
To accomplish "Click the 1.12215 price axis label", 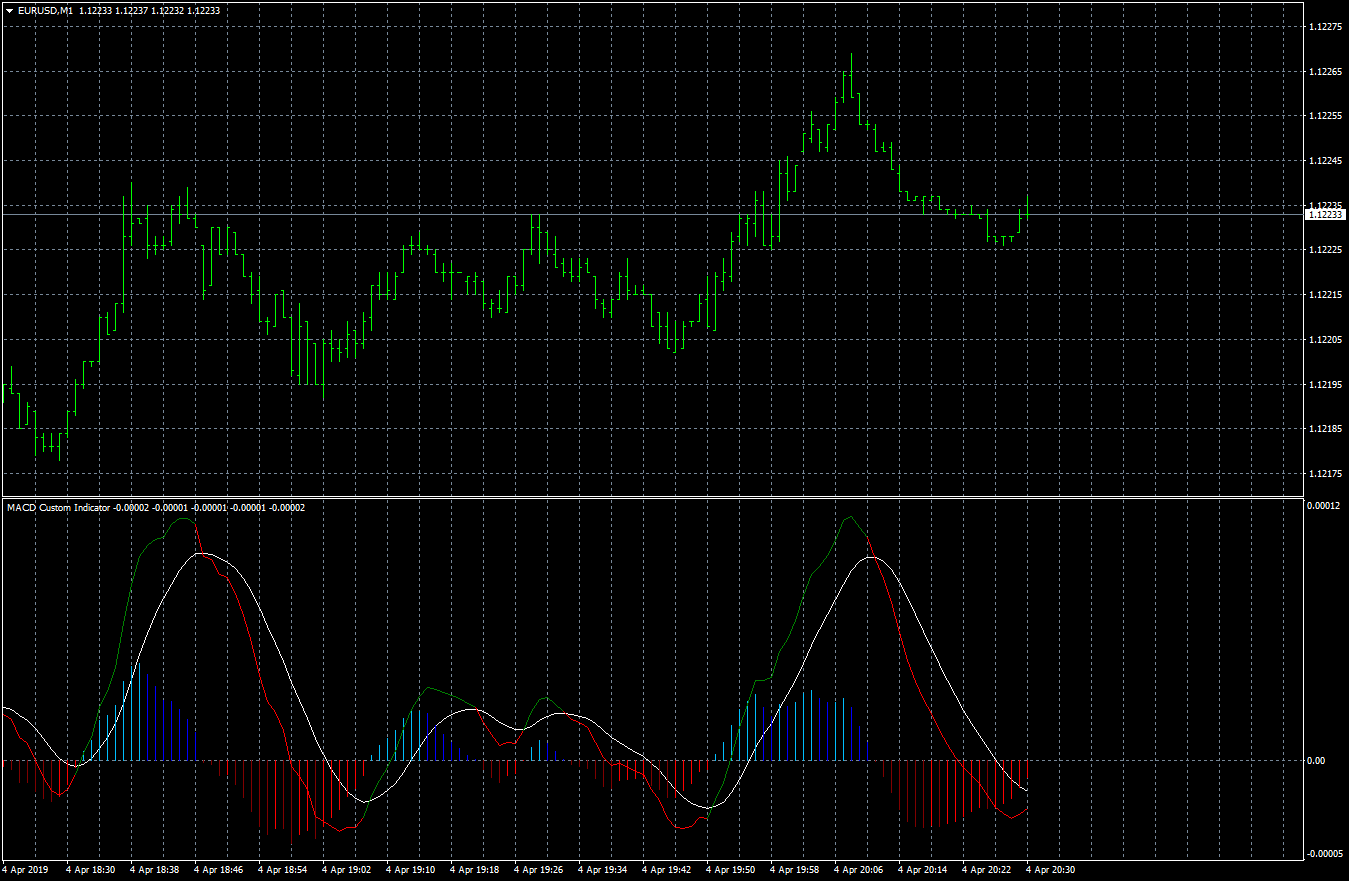I will pos(1324,294).
